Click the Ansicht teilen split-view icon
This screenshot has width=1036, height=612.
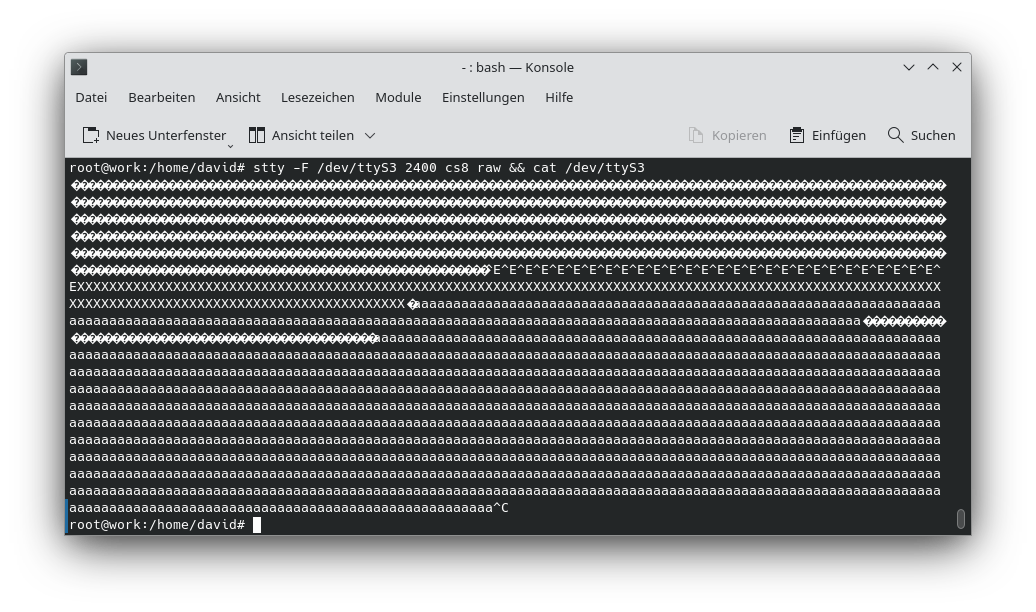(256, 134)
